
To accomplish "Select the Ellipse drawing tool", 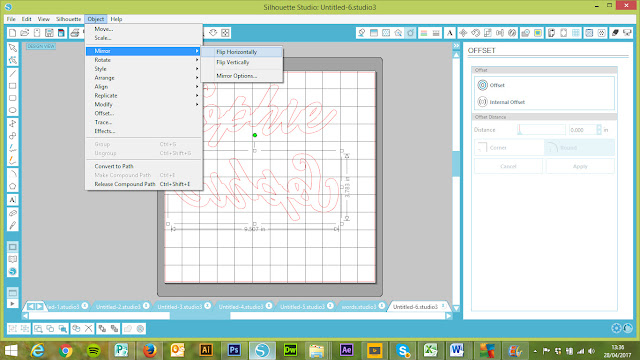I will point(13,110).
